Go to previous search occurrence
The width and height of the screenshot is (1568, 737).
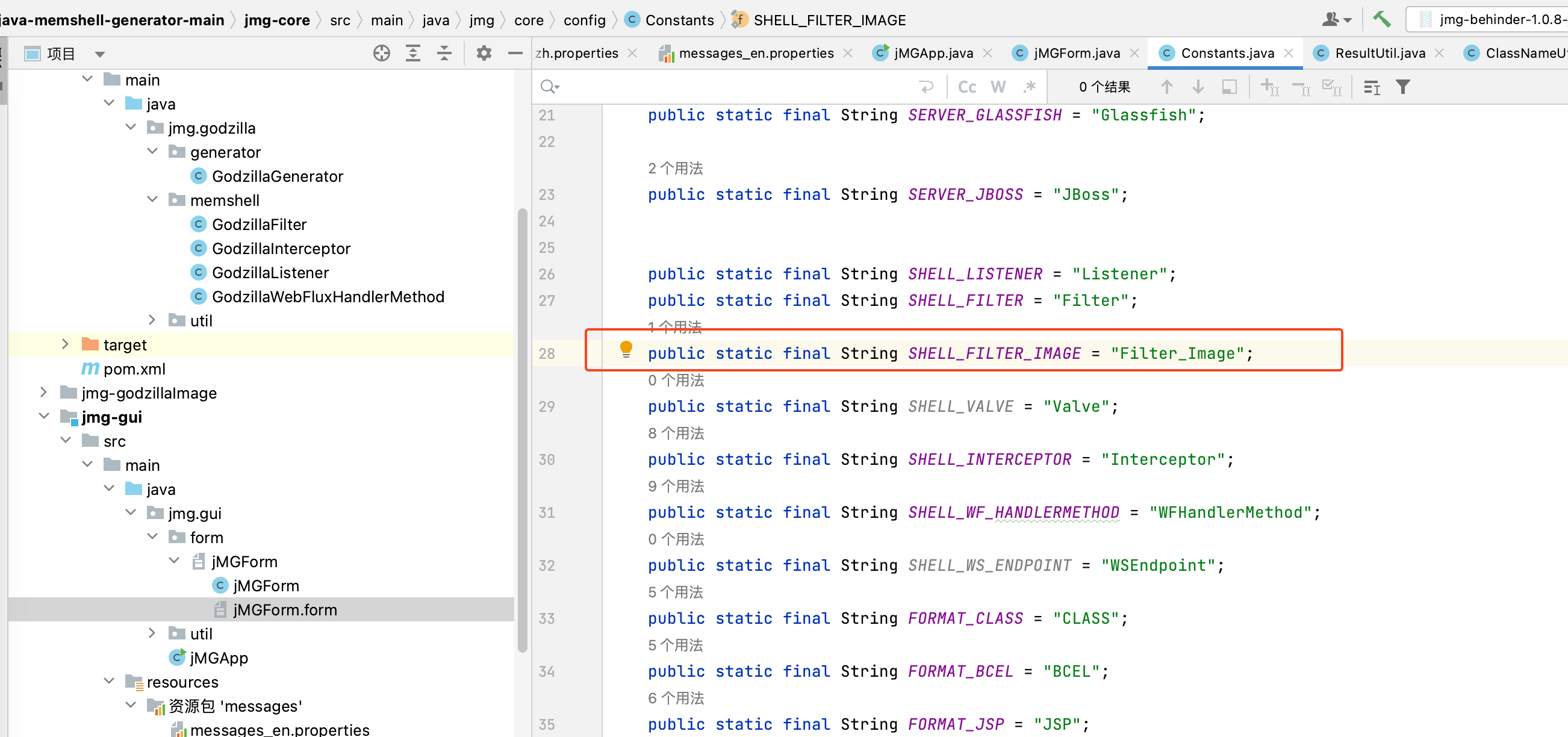coord(1166,87)
